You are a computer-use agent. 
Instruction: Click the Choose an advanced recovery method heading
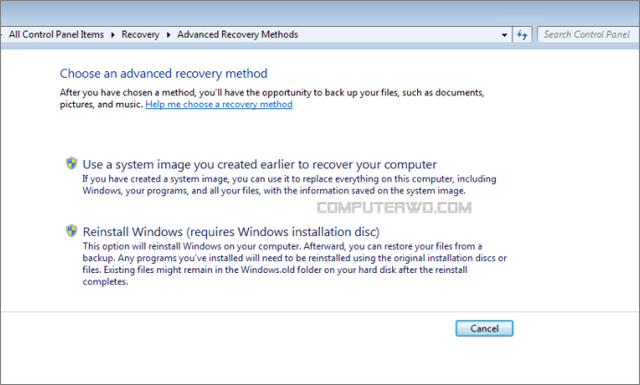point(164,73)
